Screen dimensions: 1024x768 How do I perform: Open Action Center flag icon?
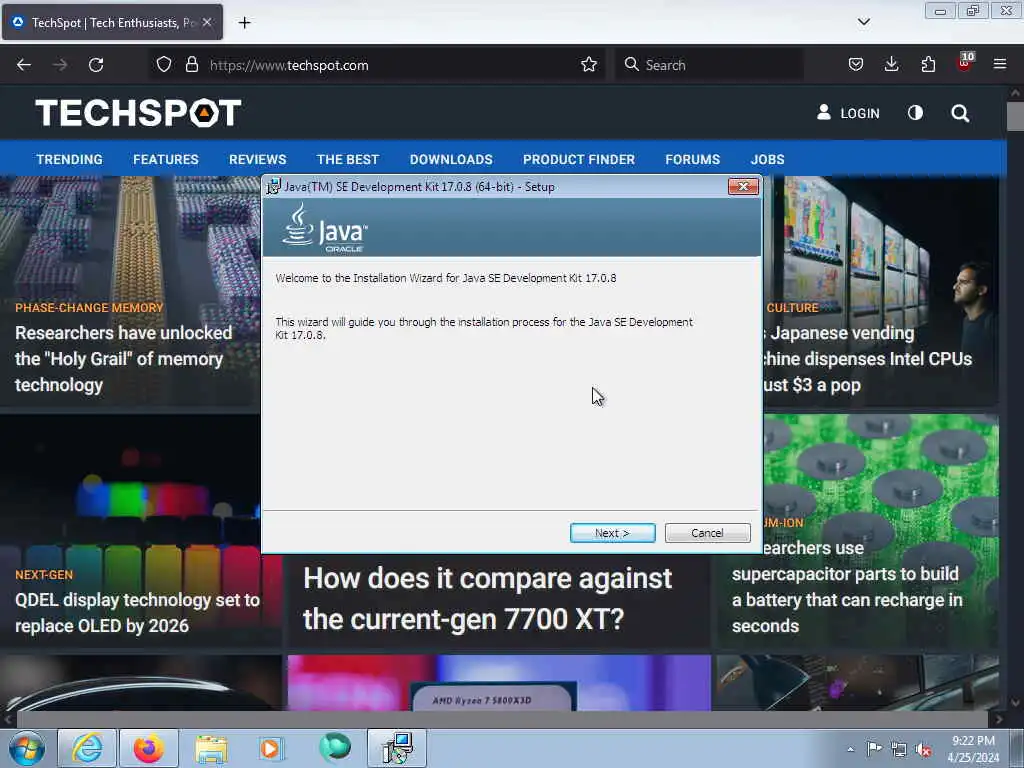pos(874,749)
